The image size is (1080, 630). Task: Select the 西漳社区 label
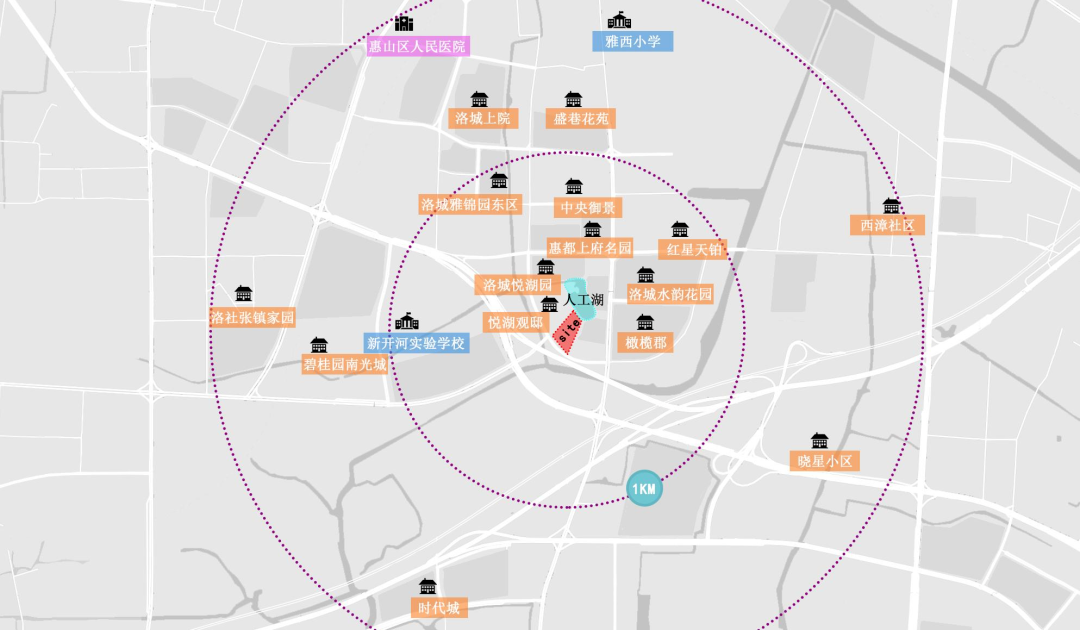point(887,225)
